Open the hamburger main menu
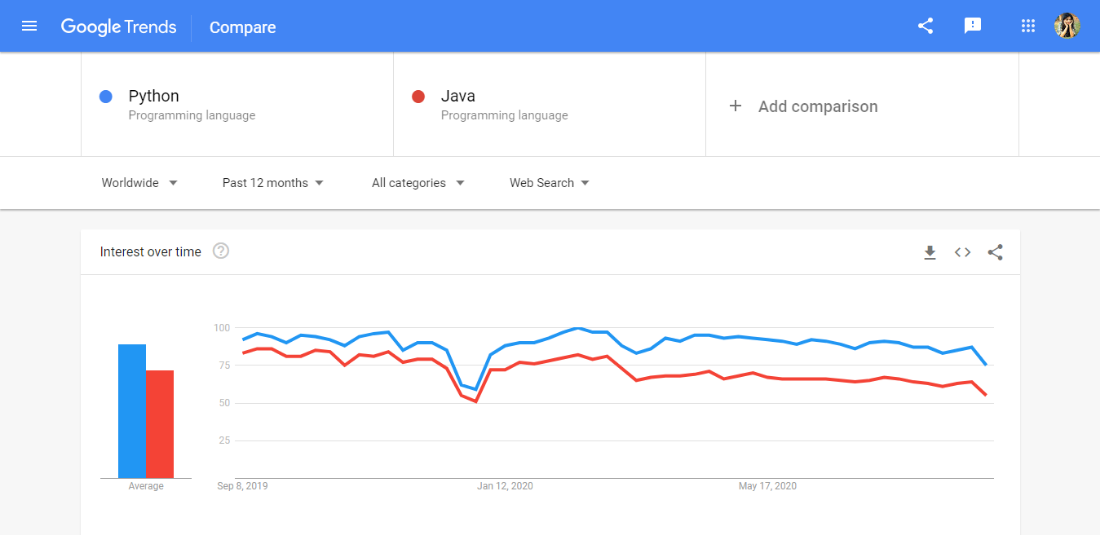This screenshot has width=1100, height=539. (29, 27)
